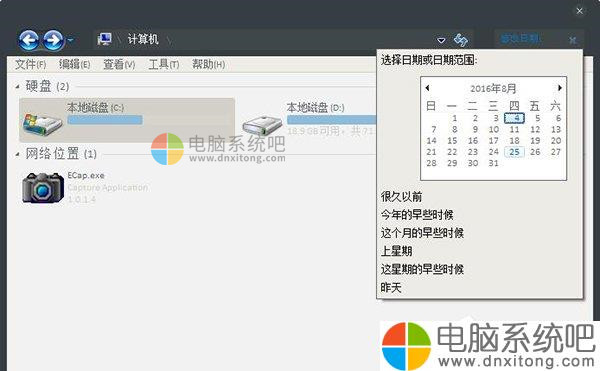Pick date 28 in the calendar
600x371 pixels.
click(431, 163)
